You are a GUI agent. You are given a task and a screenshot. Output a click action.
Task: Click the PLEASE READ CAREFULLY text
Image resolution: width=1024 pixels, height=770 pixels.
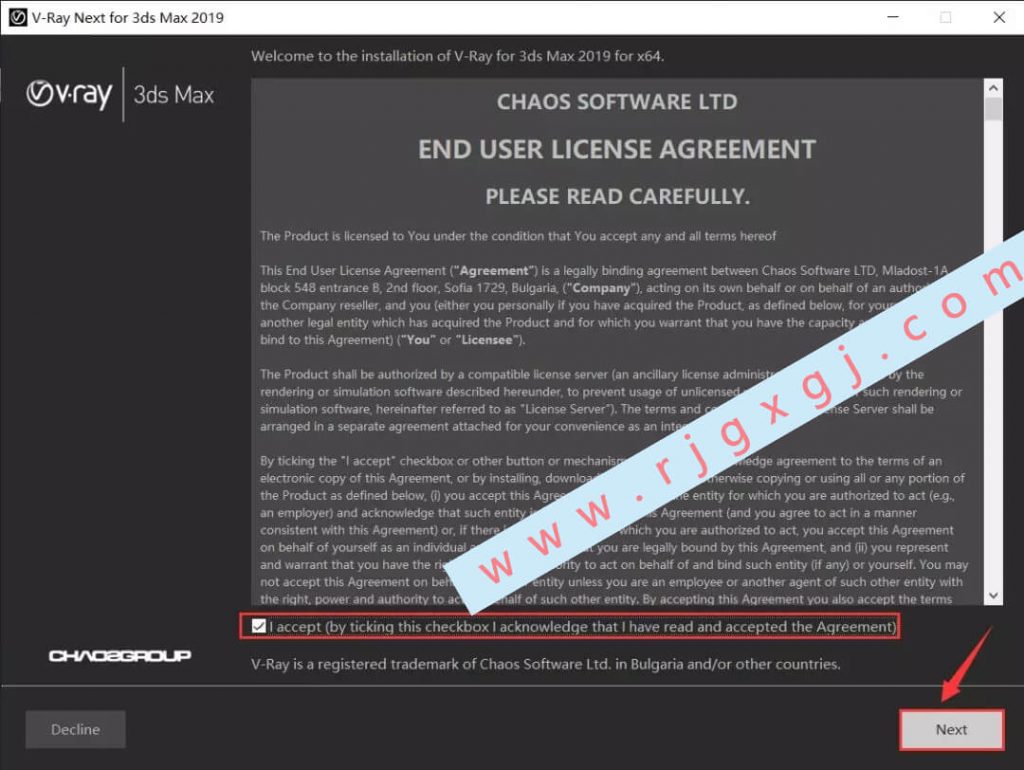click(617, 197)
